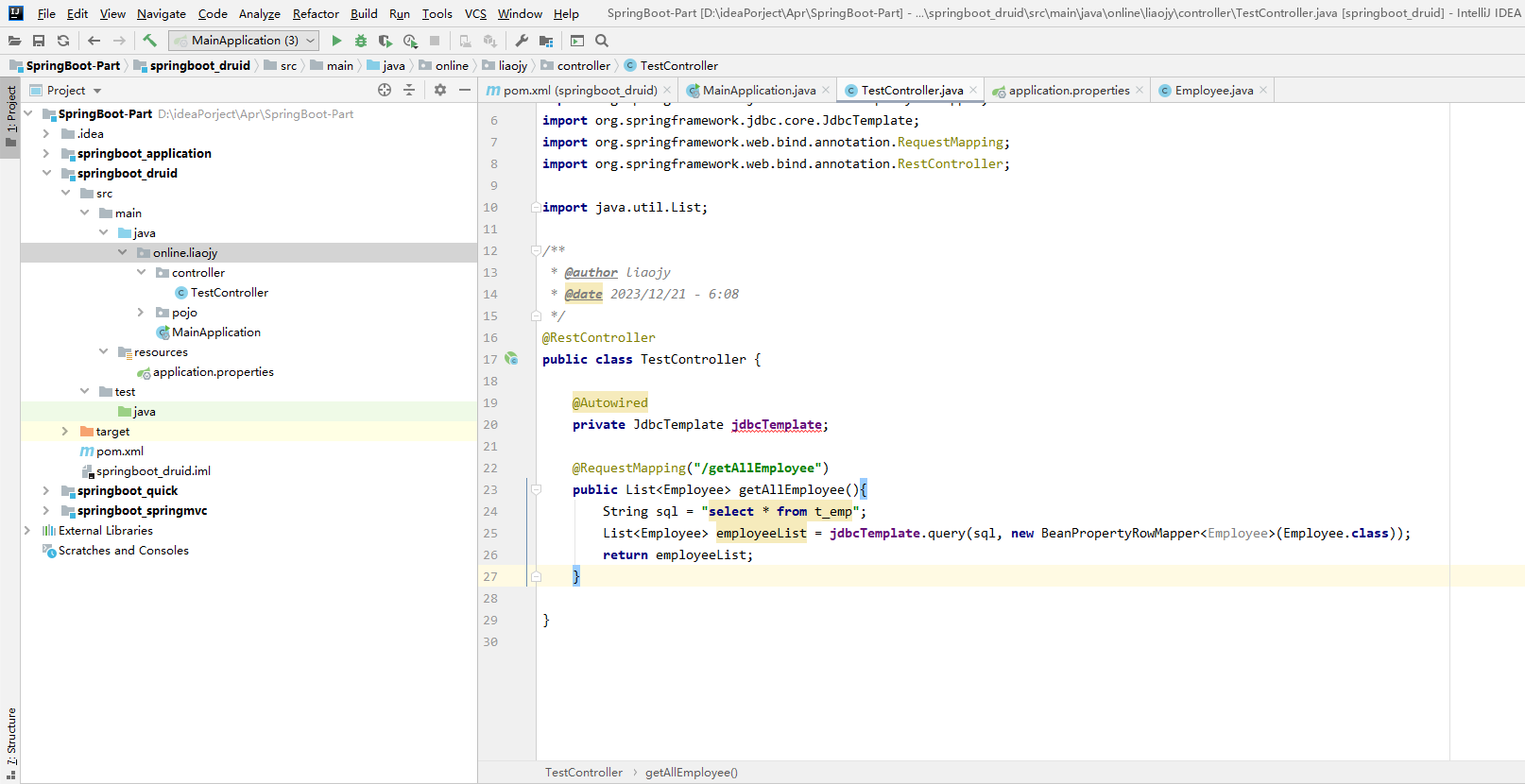Select TestController in the project tree

point(229,292)
